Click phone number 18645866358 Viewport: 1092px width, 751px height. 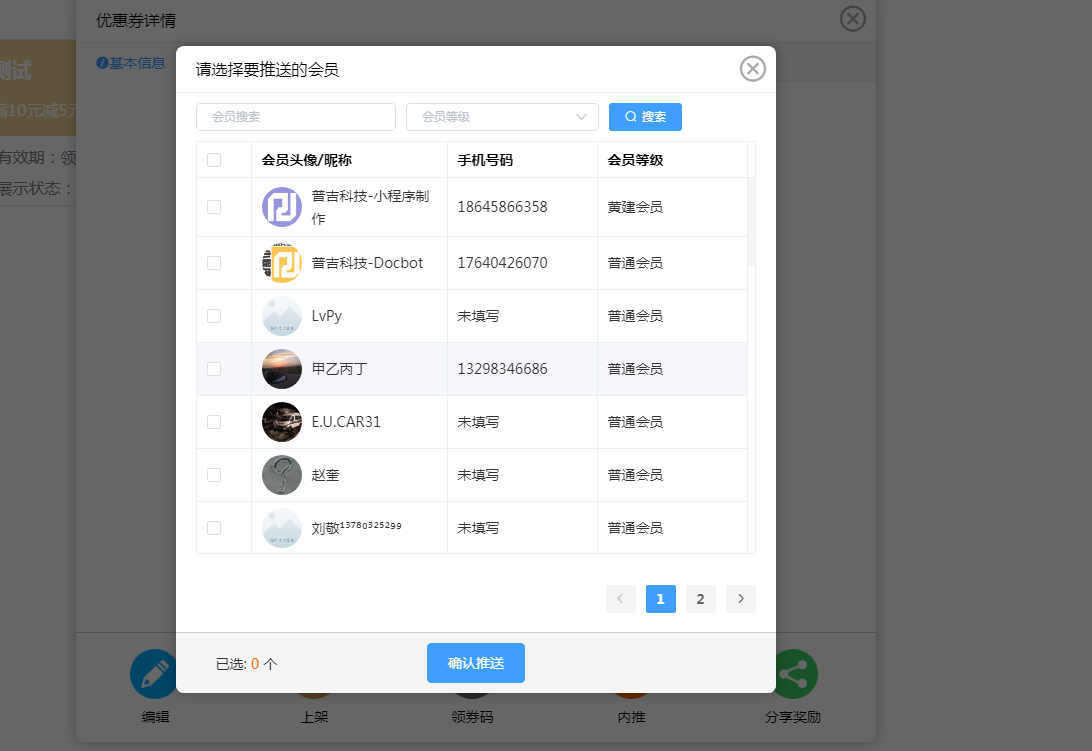[x=502, y=207]
